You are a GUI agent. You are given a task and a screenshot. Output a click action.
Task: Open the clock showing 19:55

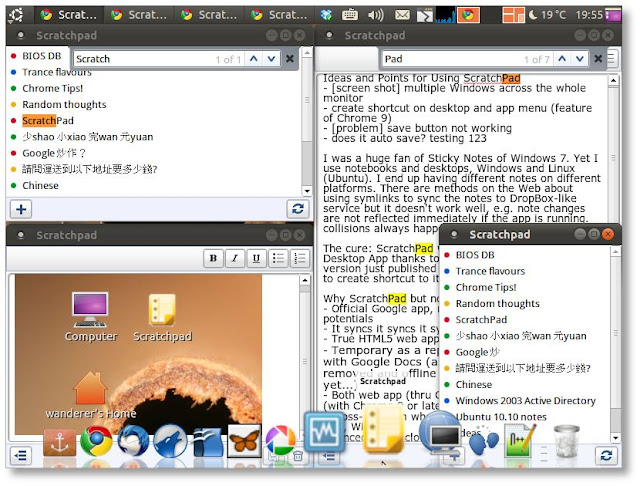[589, 15]
